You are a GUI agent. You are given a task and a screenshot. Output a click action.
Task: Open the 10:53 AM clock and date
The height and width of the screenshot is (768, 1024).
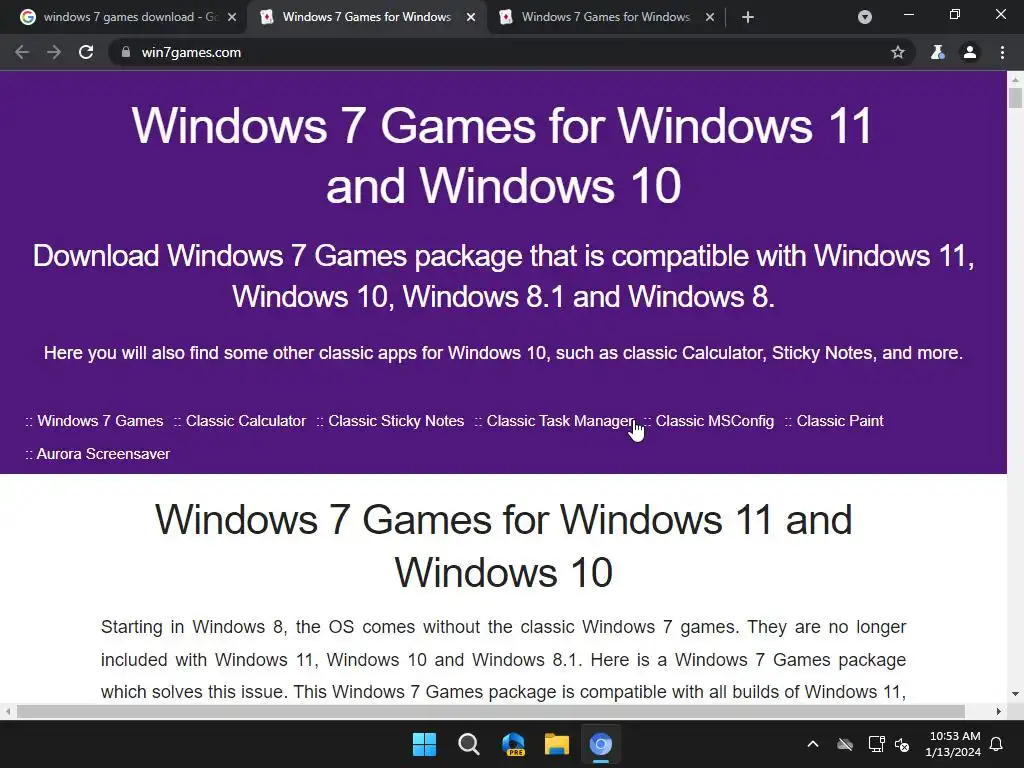(953, 744)
